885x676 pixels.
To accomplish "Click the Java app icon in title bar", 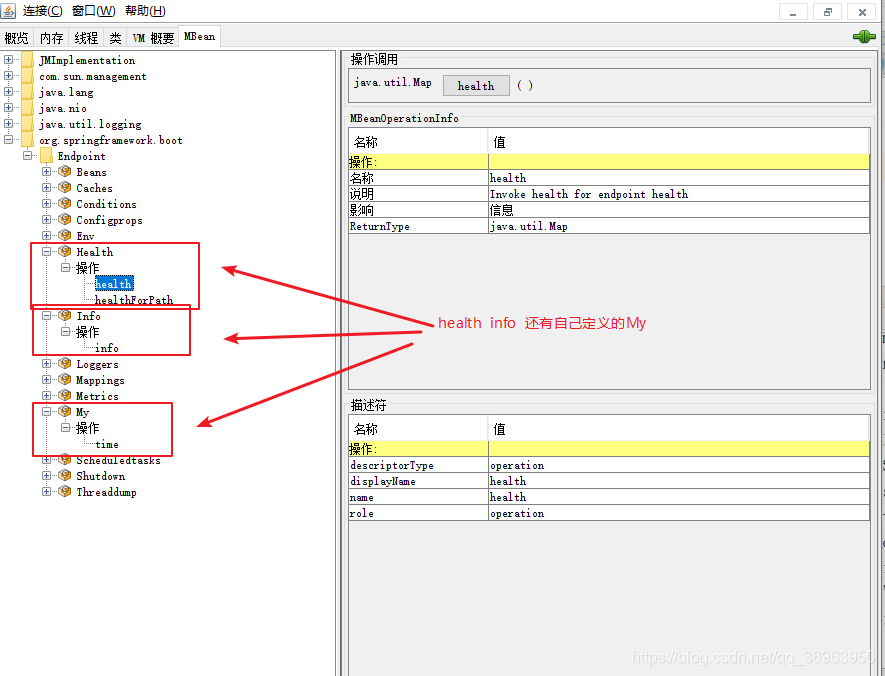I will pyautogui.click(x=8, y=10).
